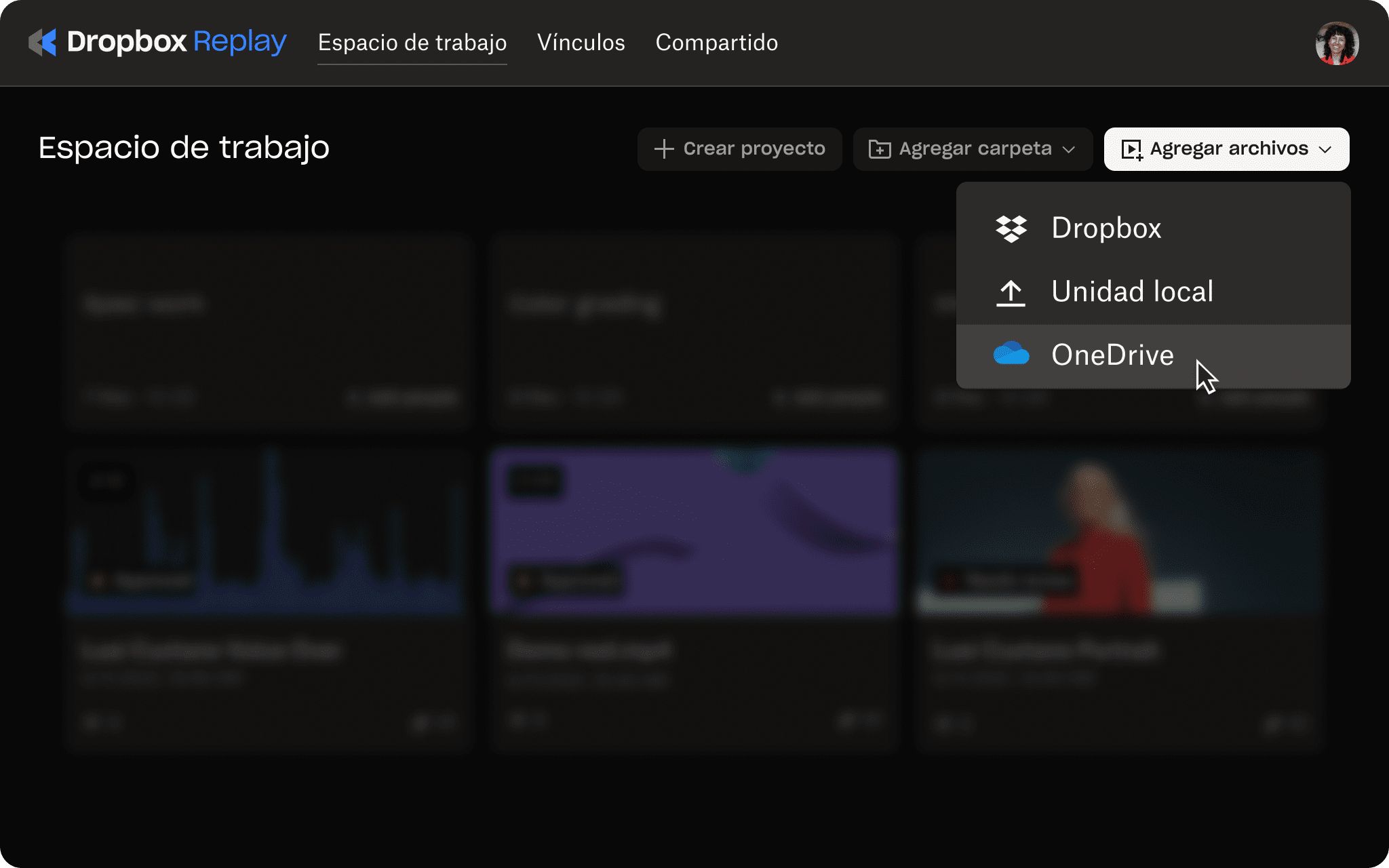
Task: Click the blue OneDrive cloud icon
Action: point(1011,355)
